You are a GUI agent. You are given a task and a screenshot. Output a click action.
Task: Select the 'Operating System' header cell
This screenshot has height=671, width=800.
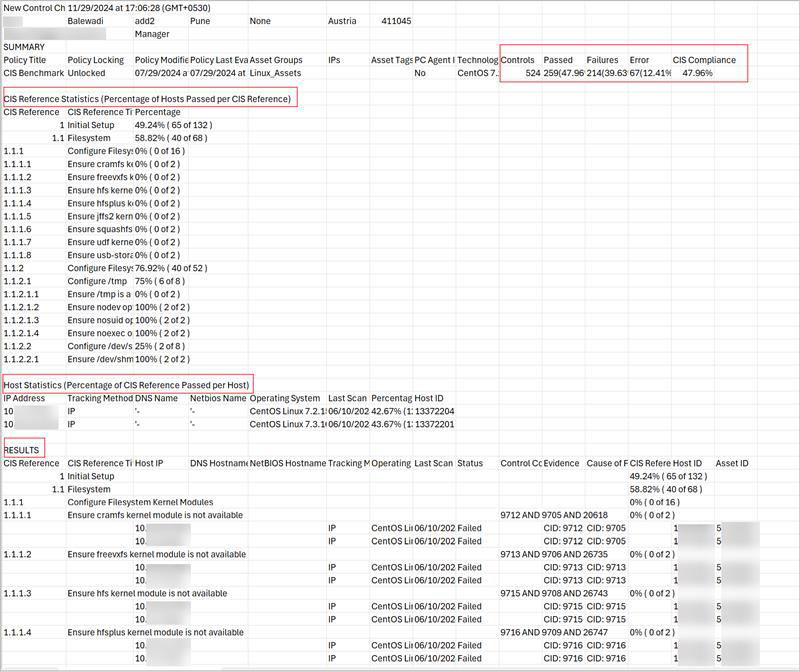[x=285, y=399]
